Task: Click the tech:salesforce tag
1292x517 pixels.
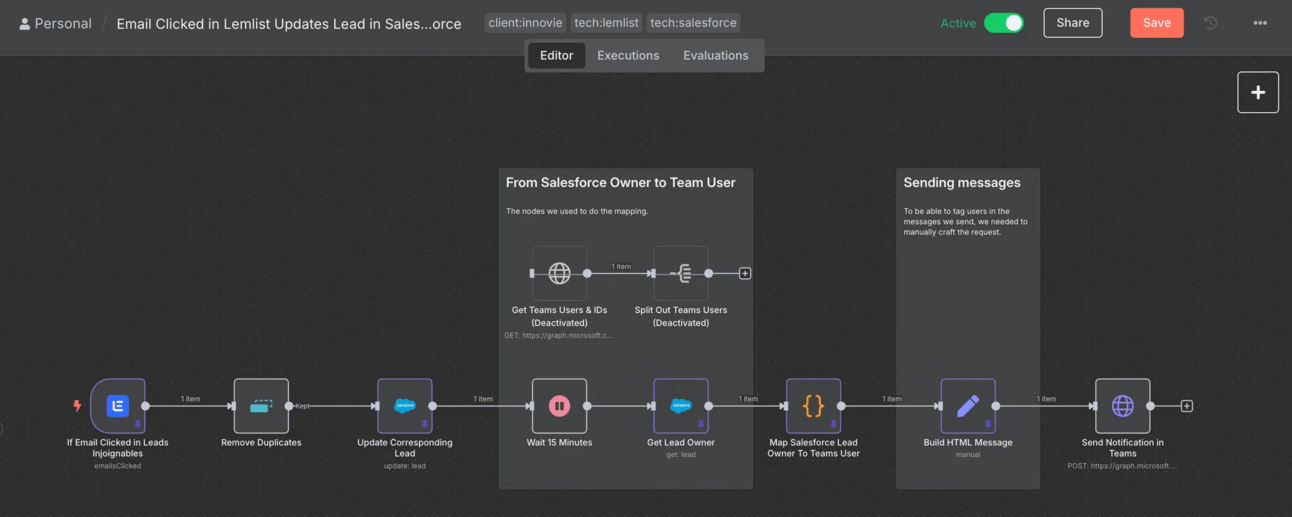Action: pos(693,22)
